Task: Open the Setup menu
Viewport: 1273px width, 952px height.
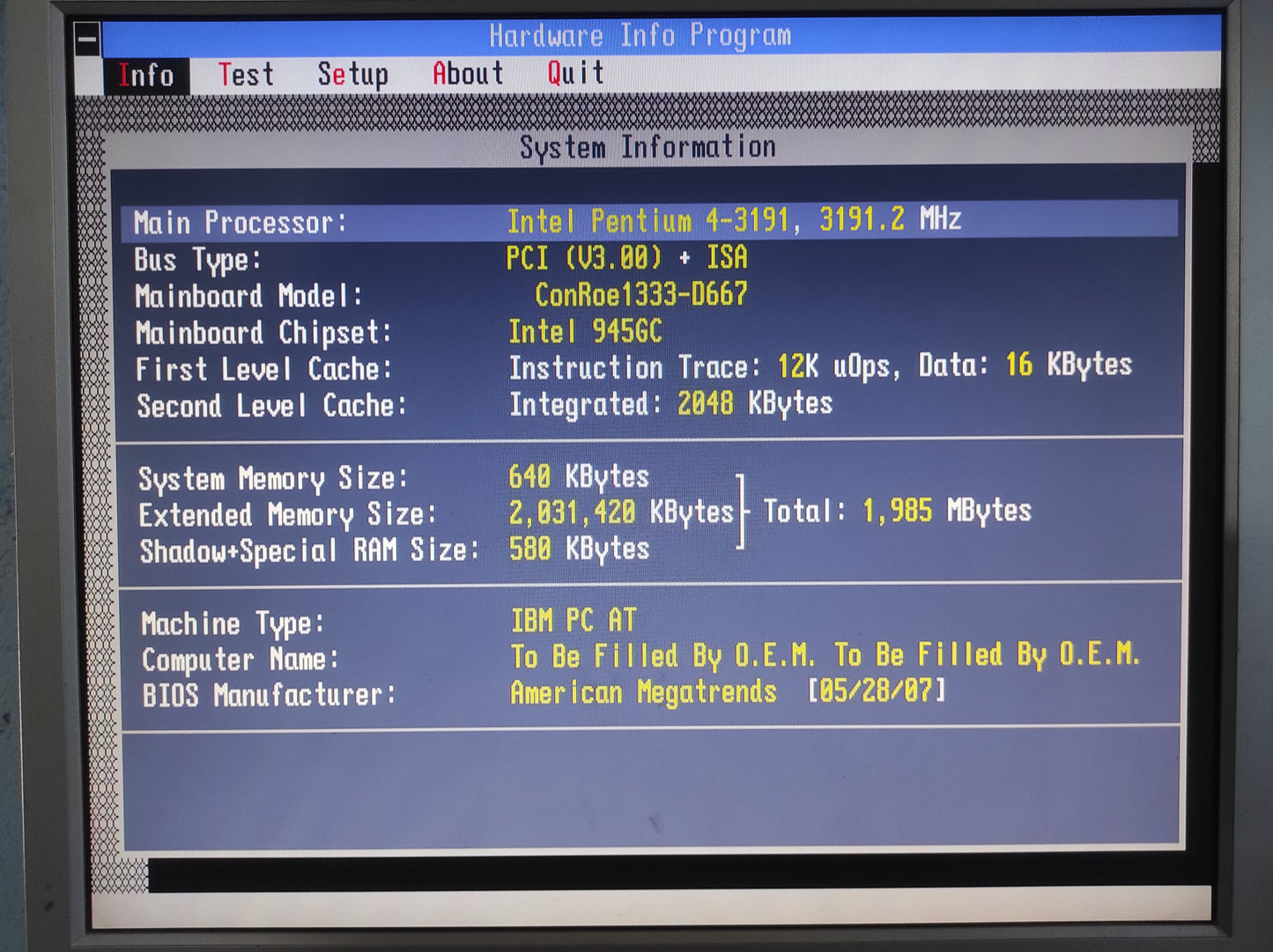Action: click(352, 75)
